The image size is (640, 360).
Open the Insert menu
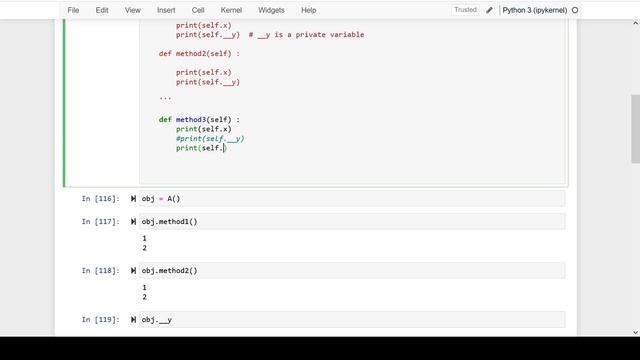(166, 10)
